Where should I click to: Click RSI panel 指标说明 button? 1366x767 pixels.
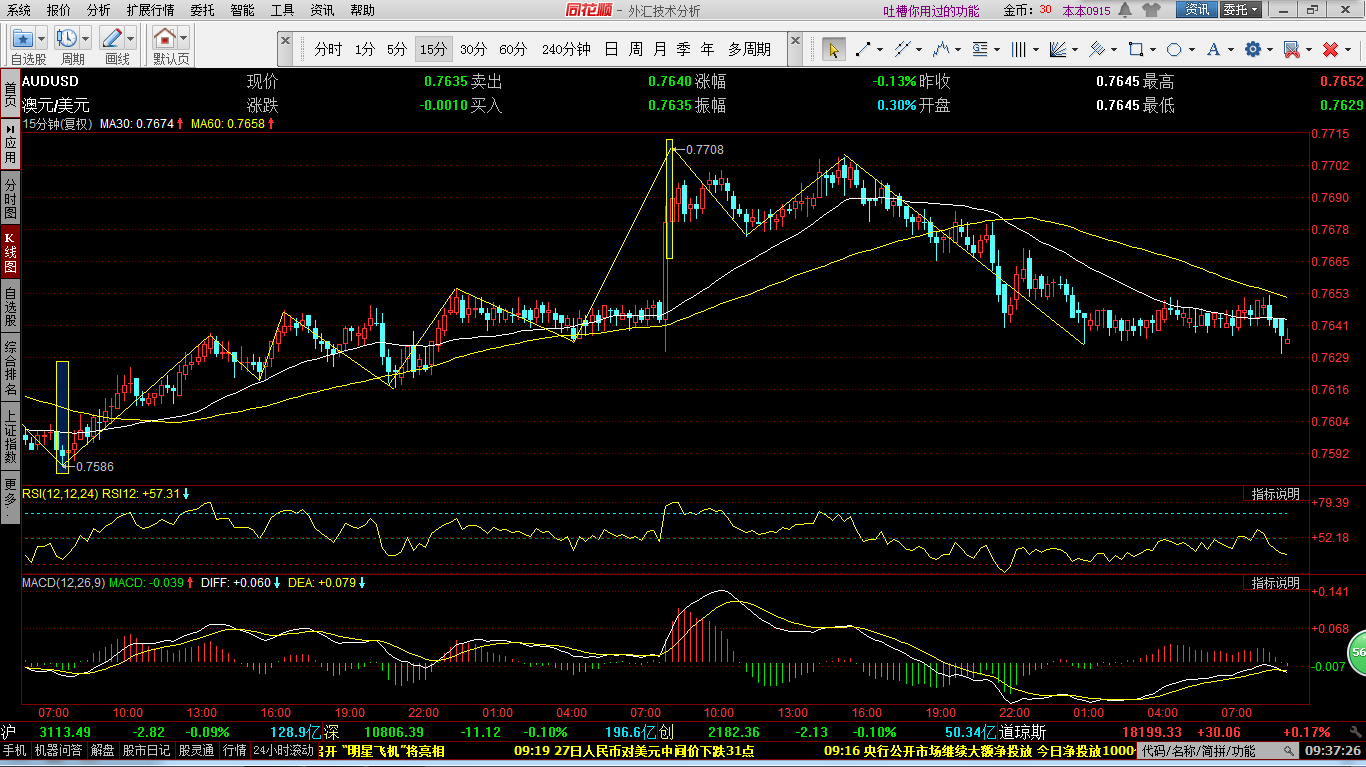click(x=1276, y=494)
